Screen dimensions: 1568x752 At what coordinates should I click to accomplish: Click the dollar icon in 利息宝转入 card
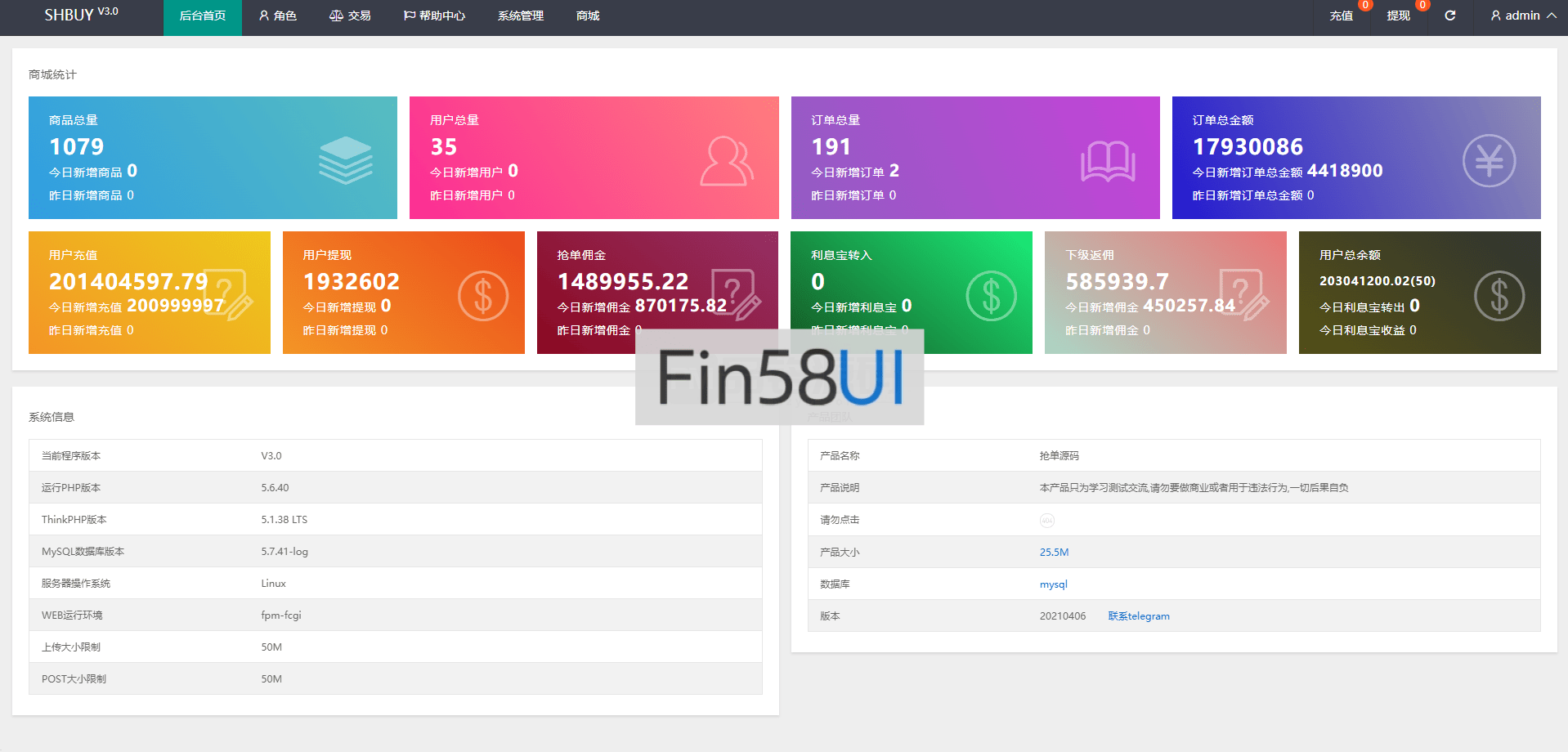(x=991, y=296)
